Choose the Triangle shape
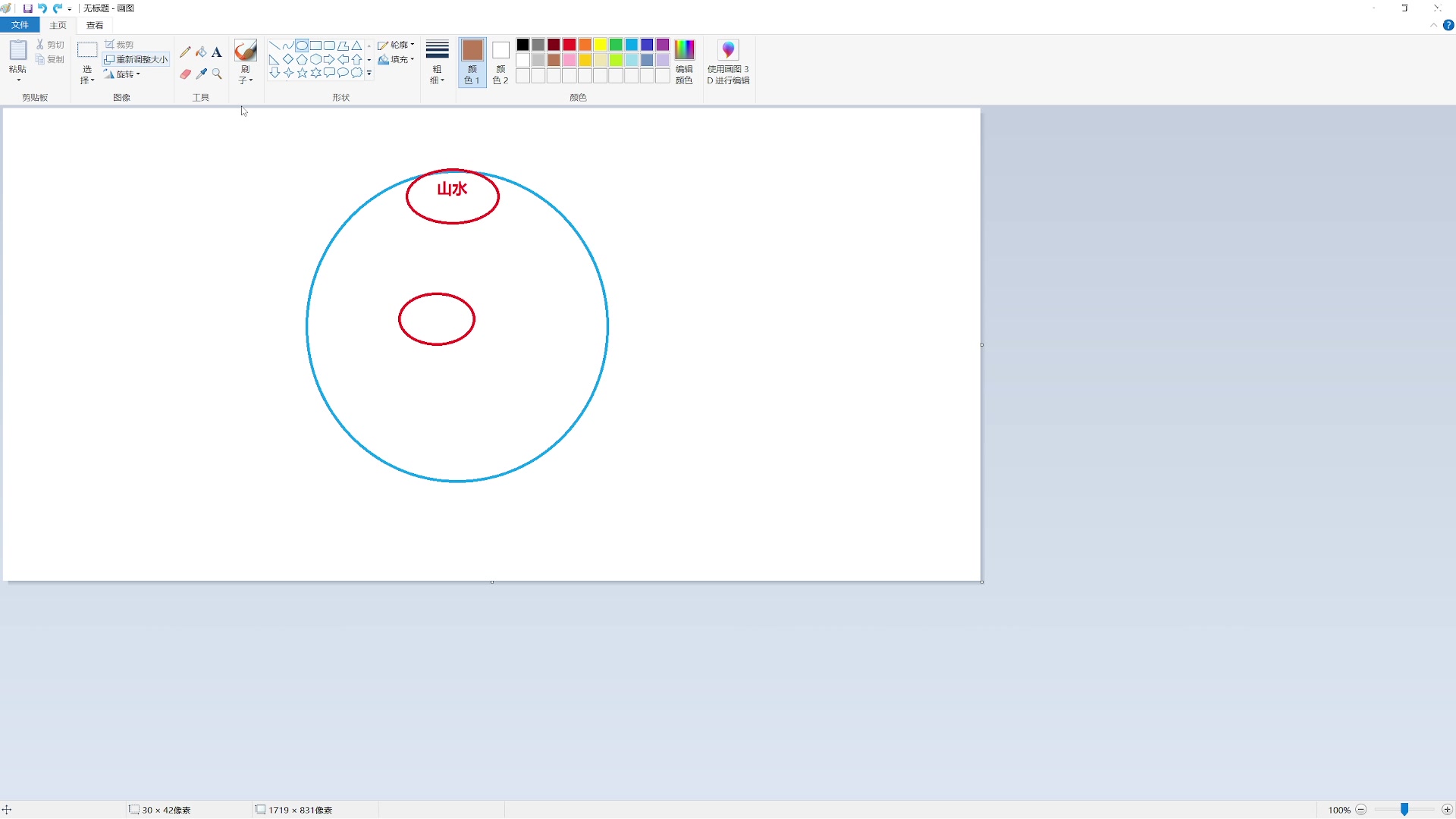 click(356, 45)
